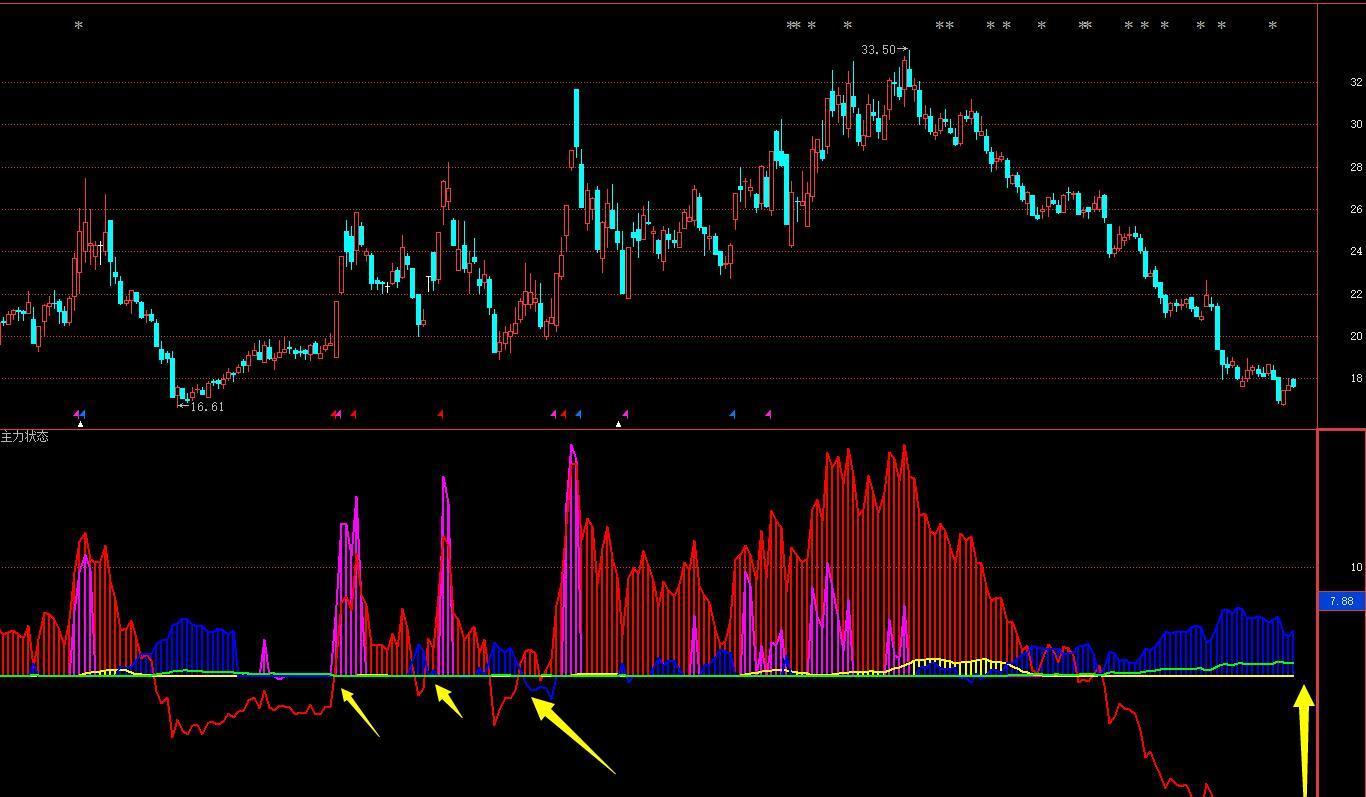
Task: Click the blue 7.88 value tag
Action: coord(1342,601)
